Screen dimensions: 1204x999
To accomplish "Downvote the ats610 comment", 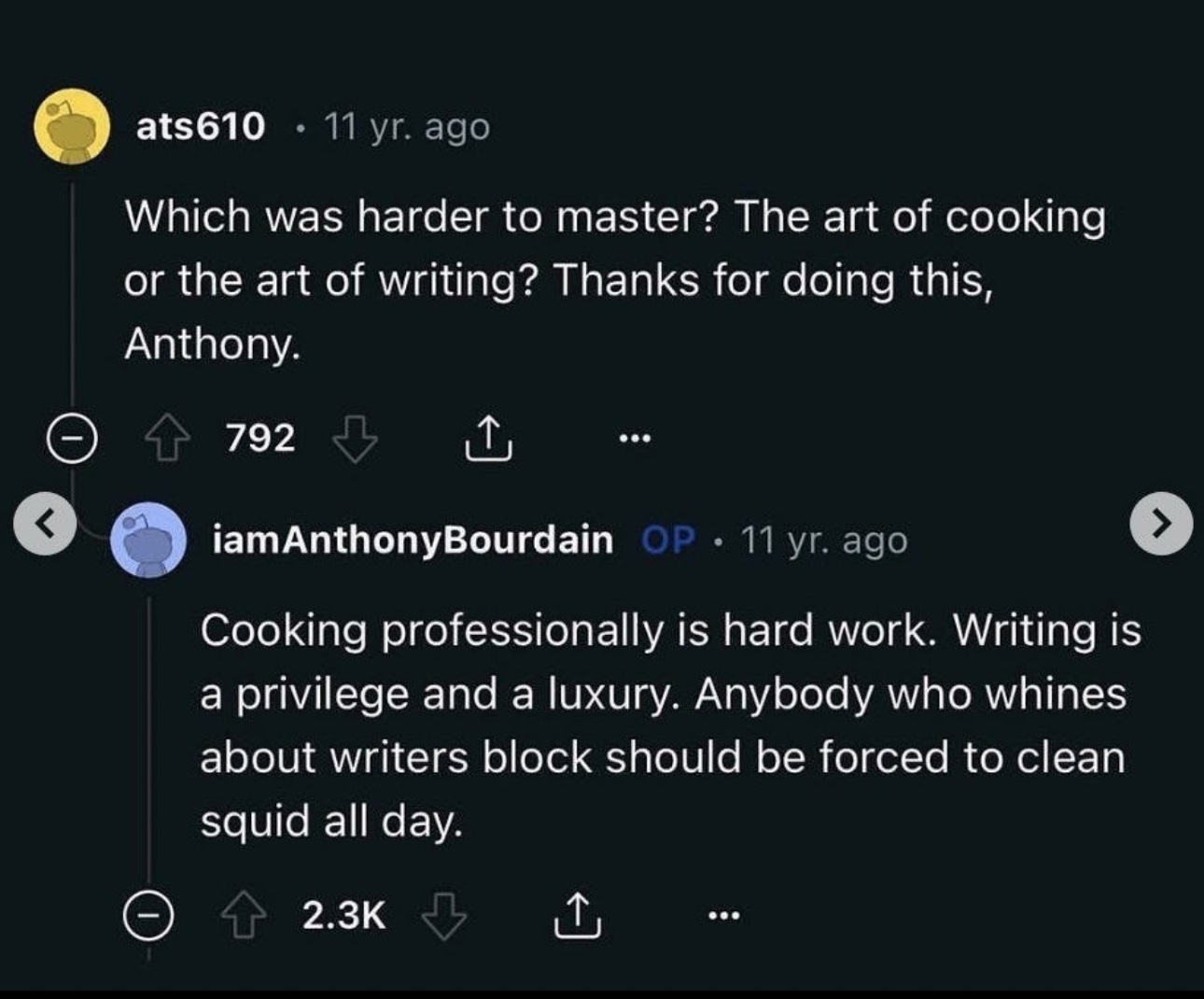I will pos(356,439).
